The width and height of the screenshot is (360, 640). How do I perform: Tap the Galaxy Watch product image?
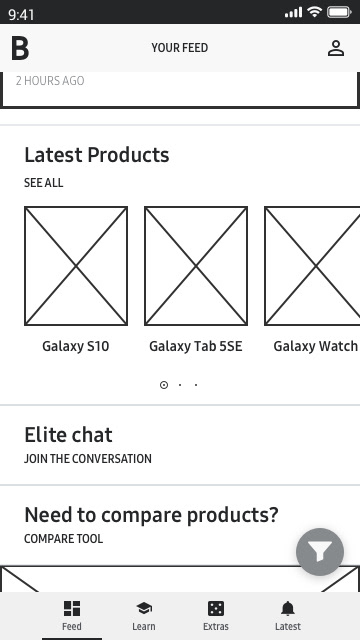[x=312, y=266]
